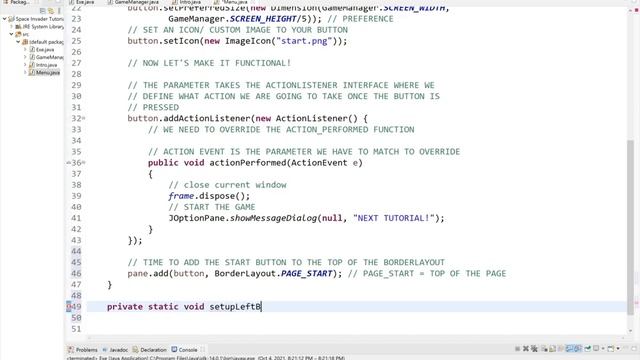This screenshot has width=640, height=360.
Task: Expand GameManager.java in the tree
Action: pos(25,57)
